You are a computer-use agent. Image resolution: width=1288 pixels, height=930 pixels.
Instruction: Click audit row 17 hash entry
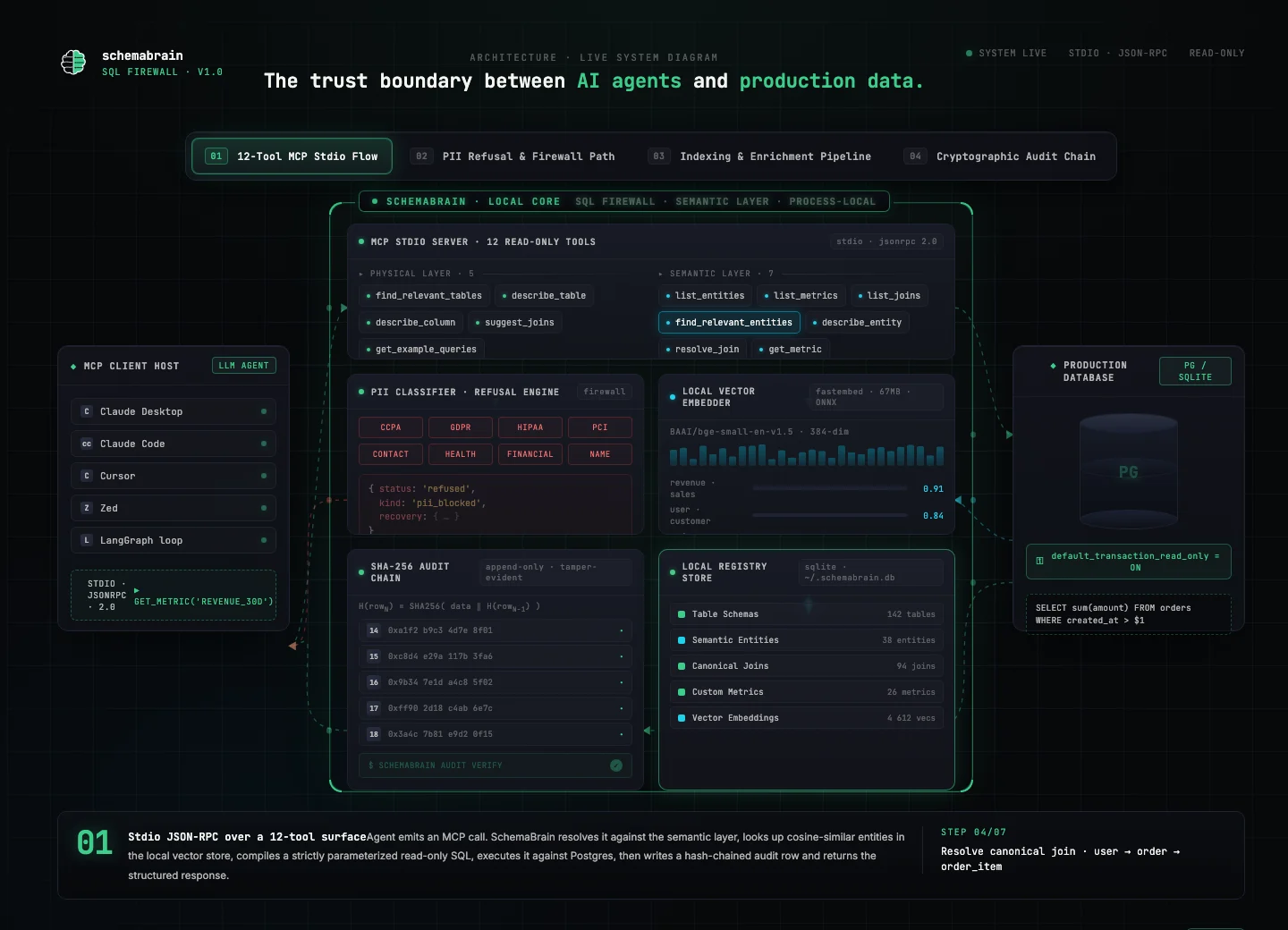click(496, 708)
